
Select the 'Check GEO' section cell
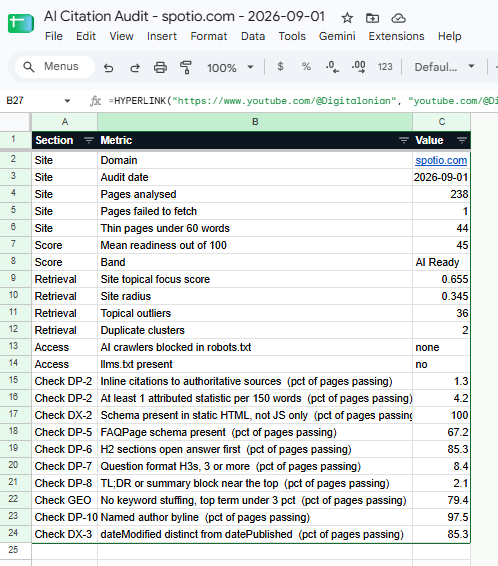tap(65, 500)
